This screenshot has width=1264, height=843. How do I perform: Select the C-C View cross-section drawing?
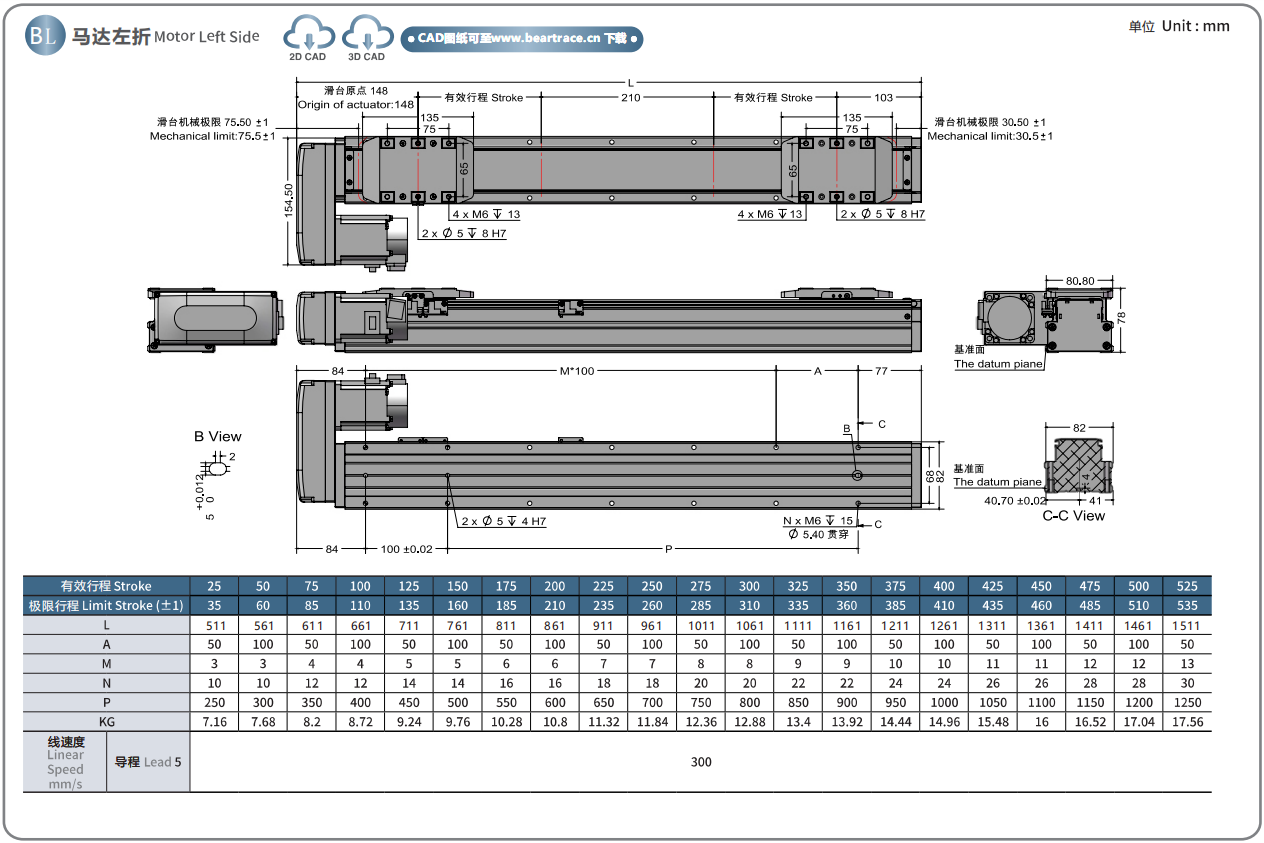(x=1078, y=468)
